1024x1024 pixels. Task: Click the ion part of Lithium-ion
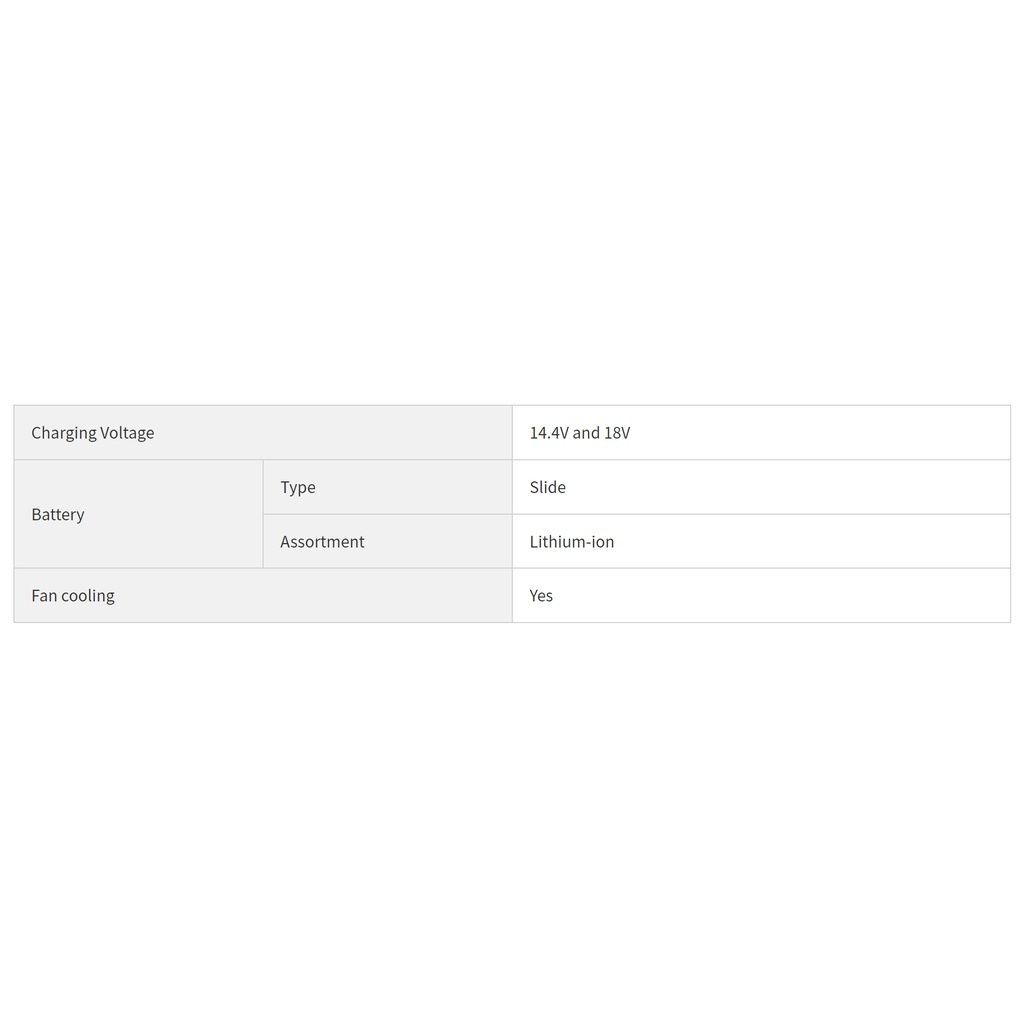tap(603, 541)
